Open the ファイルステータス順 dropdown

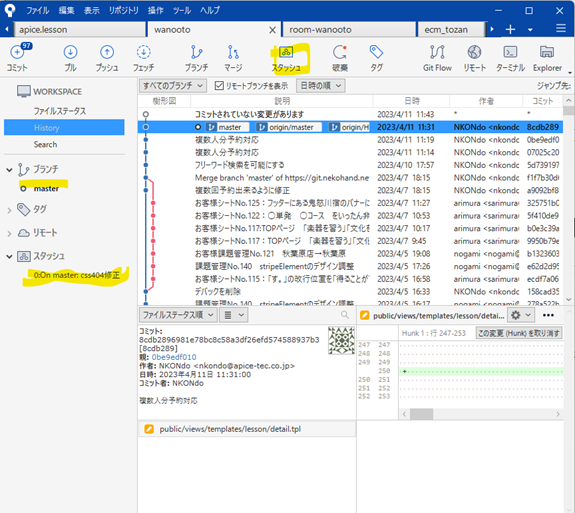pyautogui.click(x=178, y=315)
